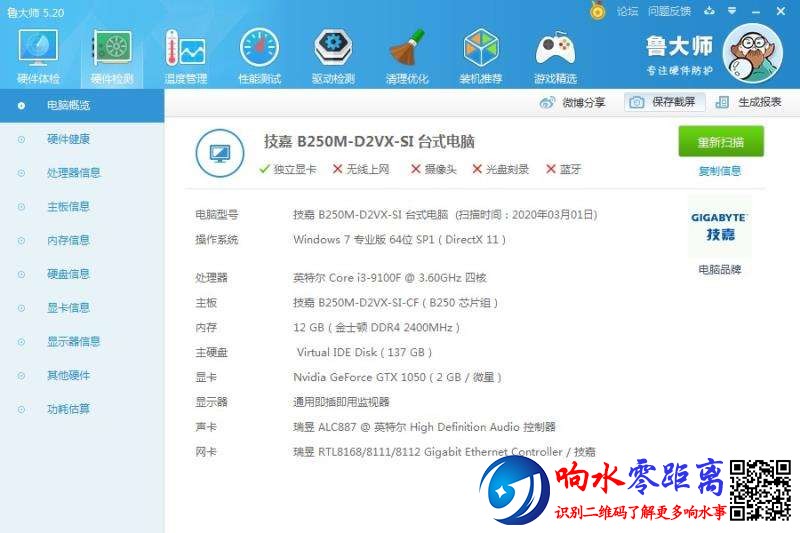Click 英特尔 Core i3-9100F processor text

[x=390, y=277]
